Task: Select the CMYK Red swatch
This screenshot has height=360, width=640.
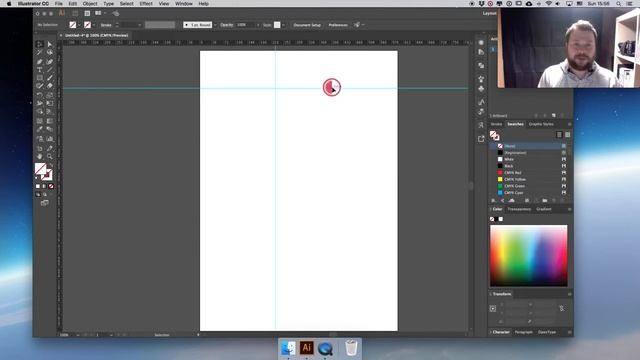Action: (528, 173)
